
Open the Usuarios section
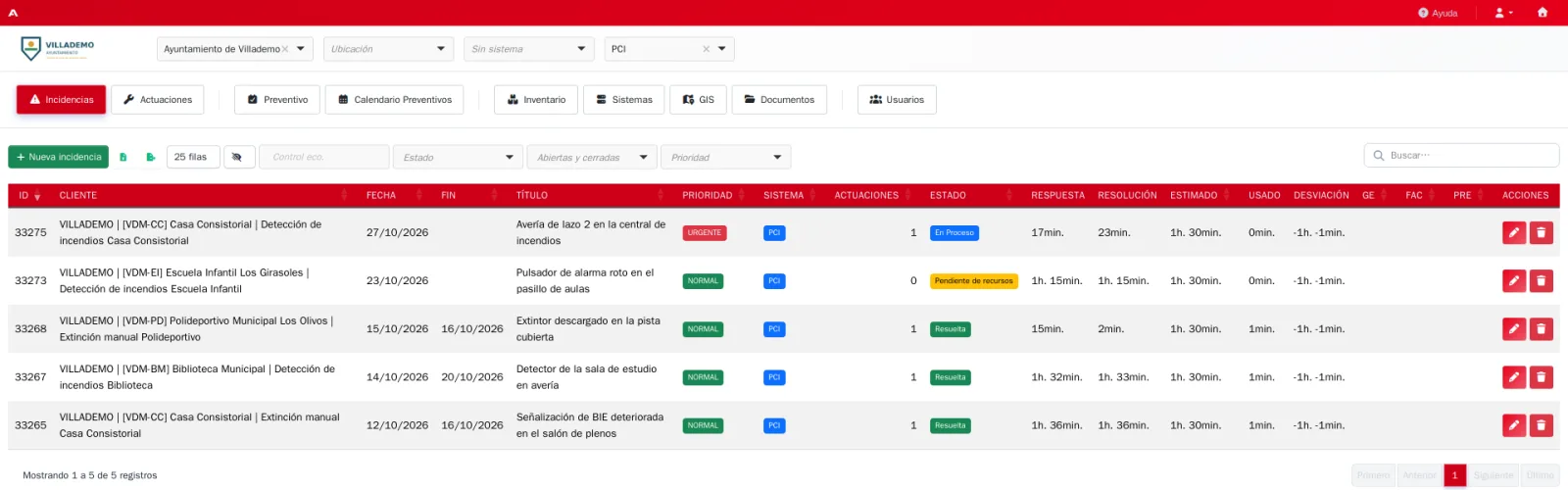coord(897,100)
